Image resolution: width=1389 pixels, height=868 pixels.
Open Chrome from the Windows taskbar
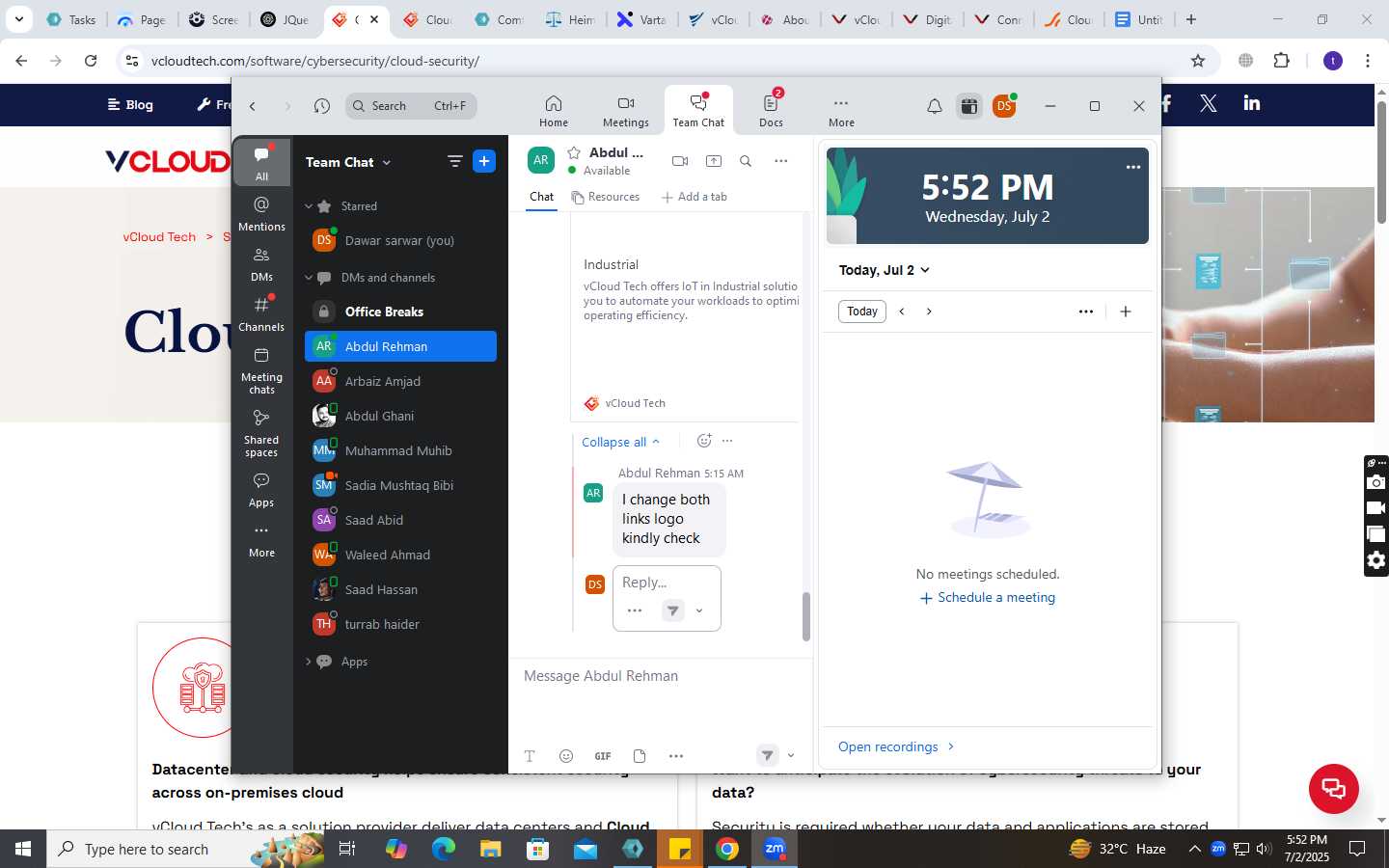point(727,849)
